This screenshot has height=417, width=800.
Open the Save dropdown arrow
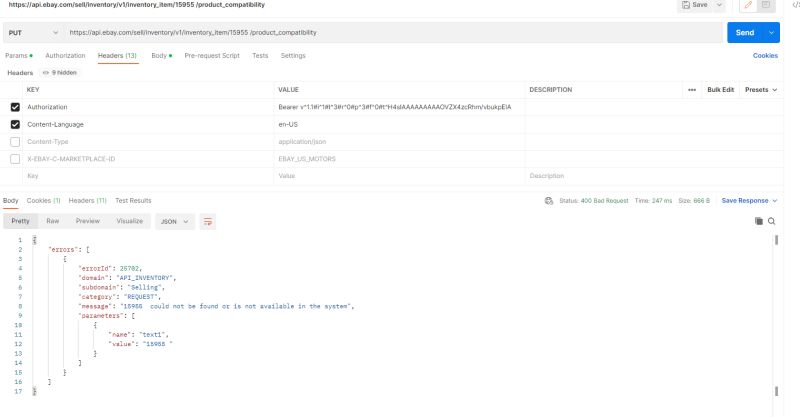(x=719, y=5)
